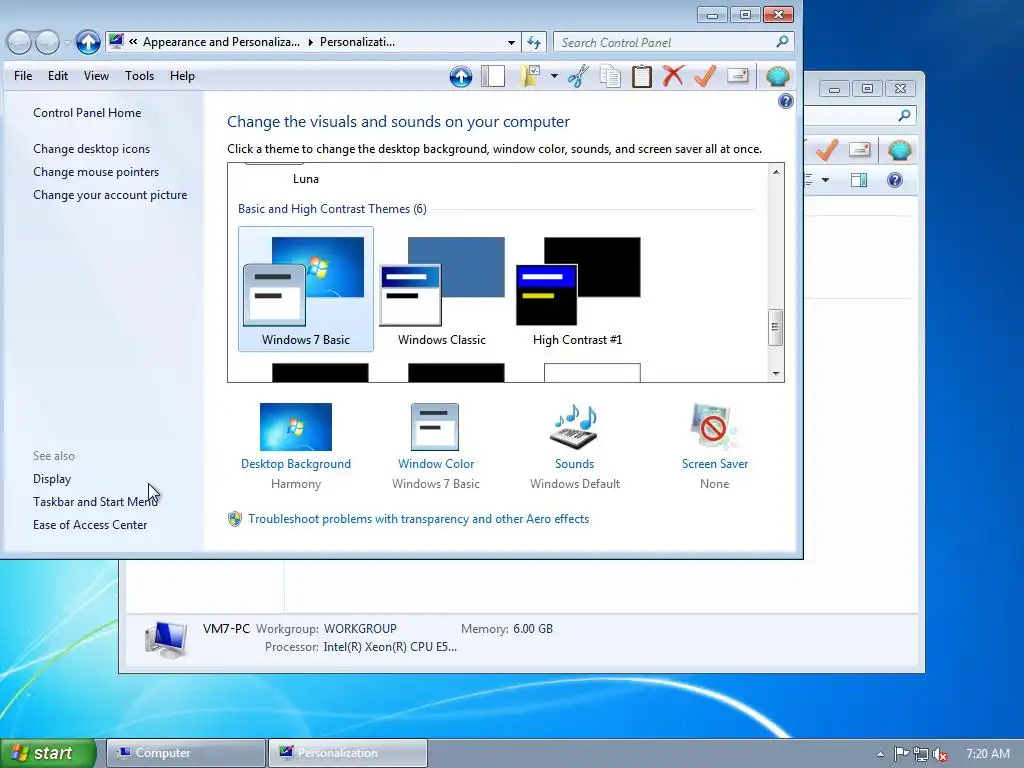
Task: Select the High Contrast #1 theme
Action: tap(578, 289)
